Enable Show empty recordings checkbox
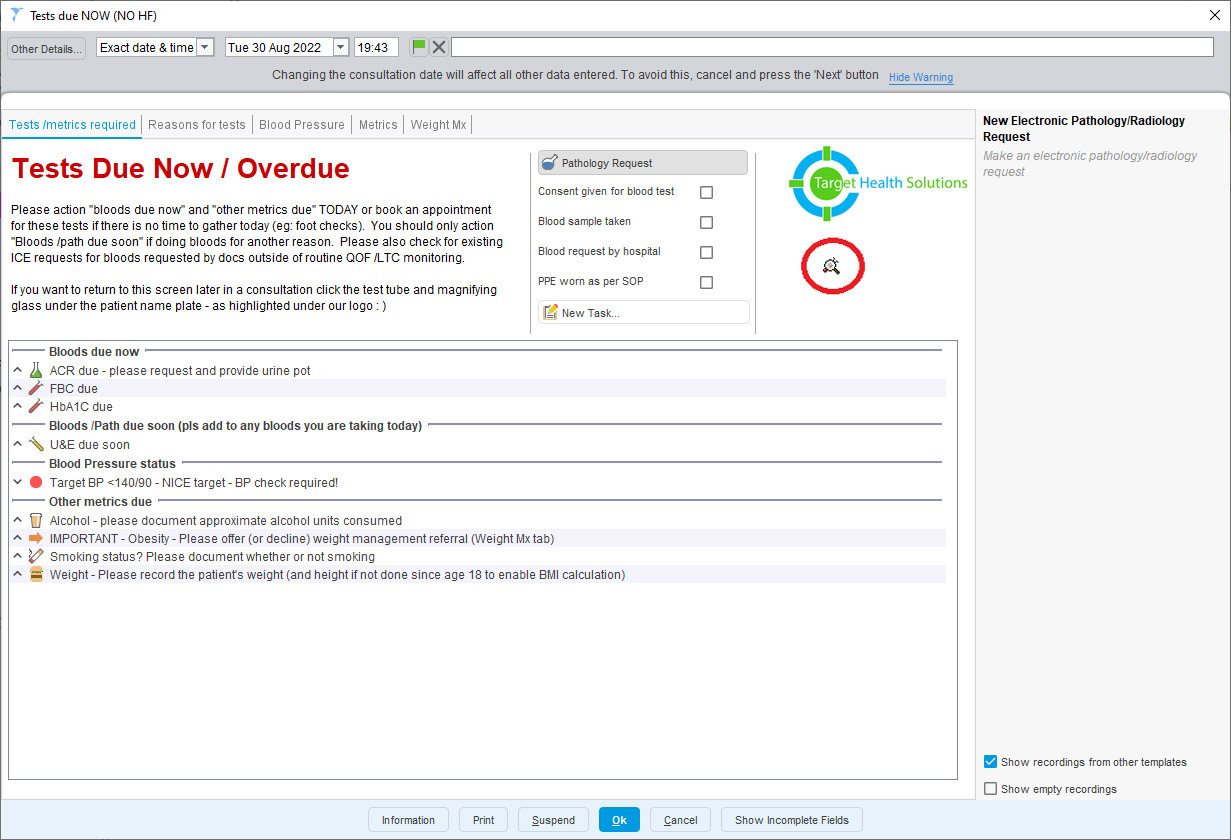Screen dimensions: 1231x840 click(990, 789)
